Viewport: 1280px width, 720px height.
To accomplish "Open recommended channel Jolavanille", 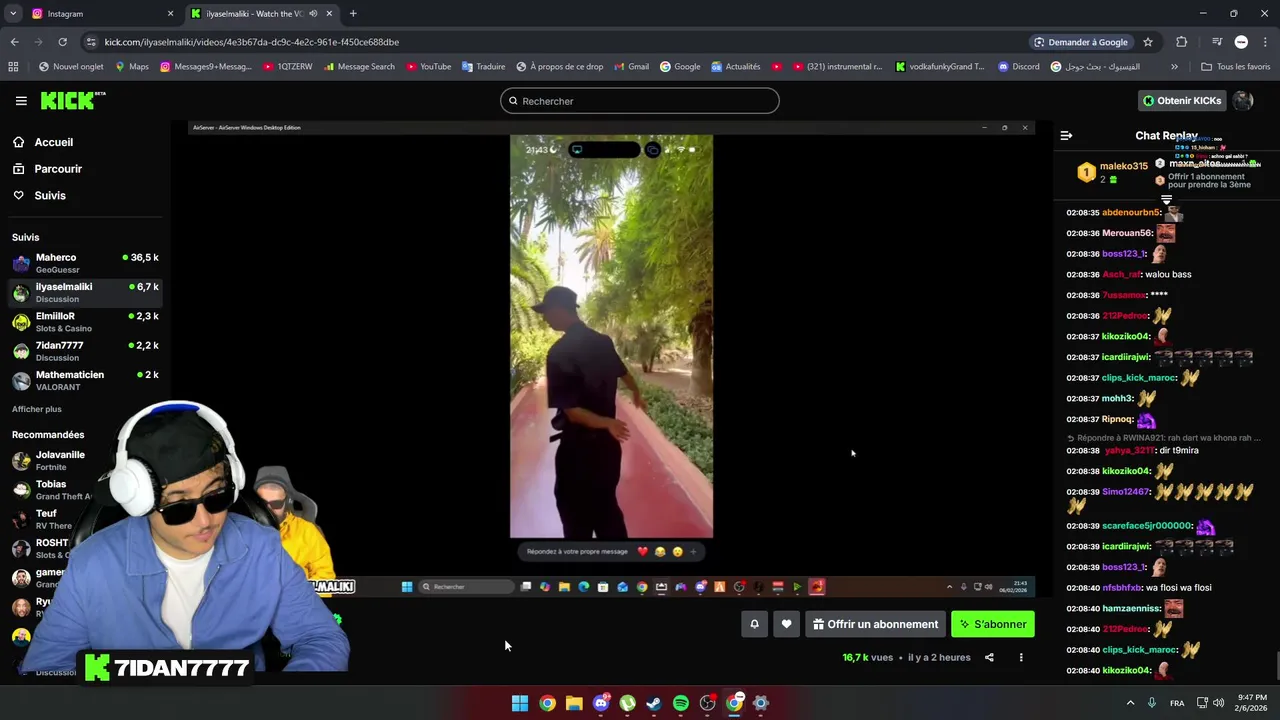I will click(x=60, y=460).
